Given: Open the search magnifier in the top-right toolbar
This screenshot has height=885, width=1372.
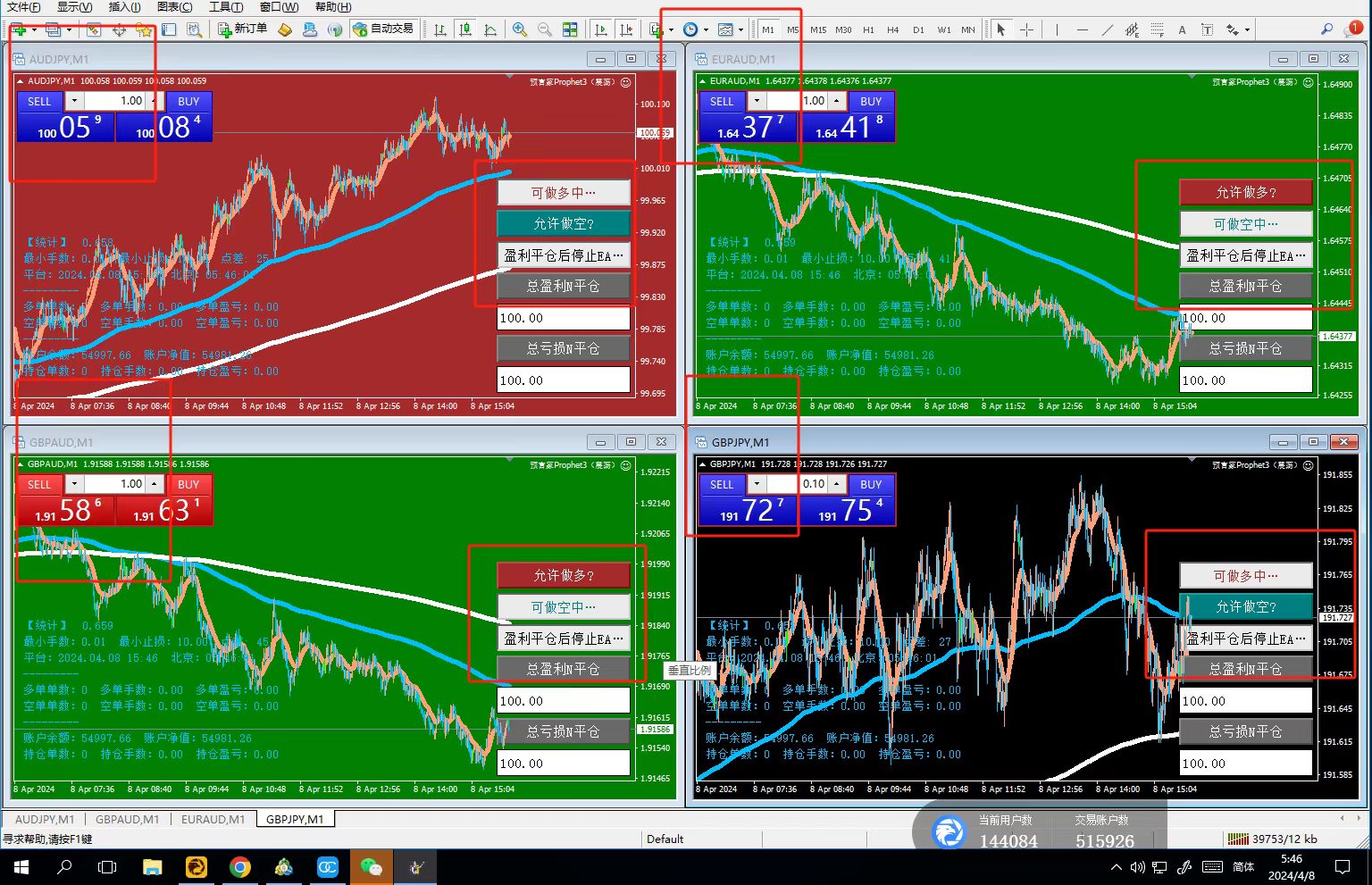Looking at the screenshot, I should coord(1326,29).
